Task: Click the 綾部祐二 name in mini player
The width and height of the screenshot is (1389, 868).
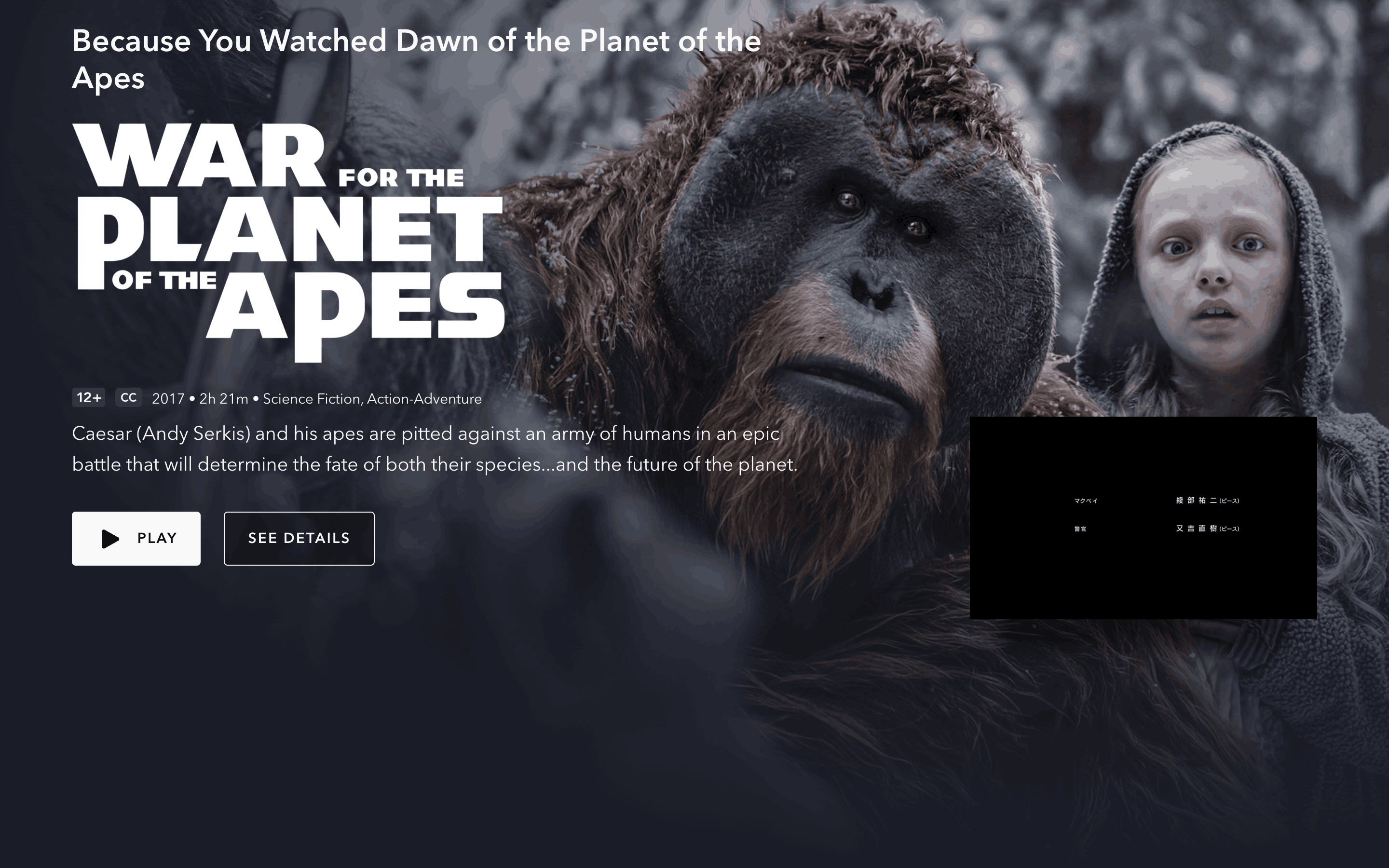Action: click(x=1196, y=501)
